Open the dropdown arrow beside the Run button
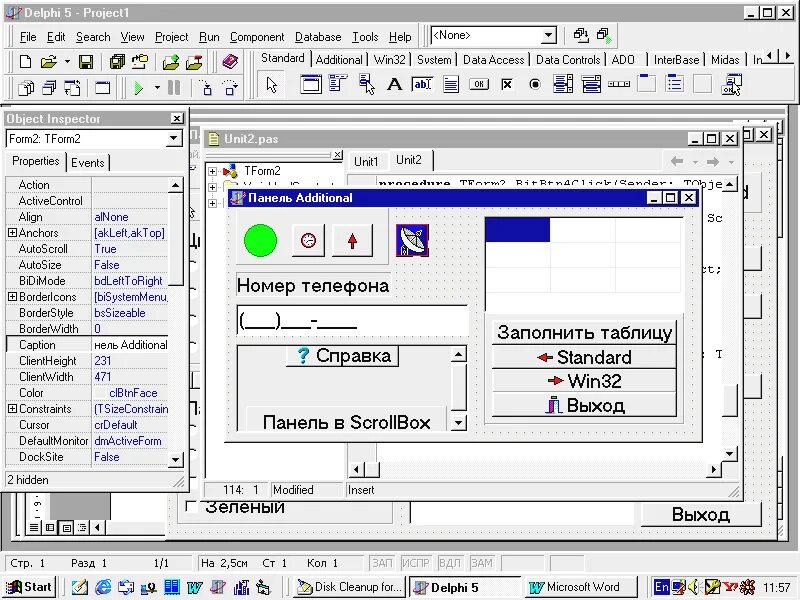The image size is (800, 600). point(157,88)
